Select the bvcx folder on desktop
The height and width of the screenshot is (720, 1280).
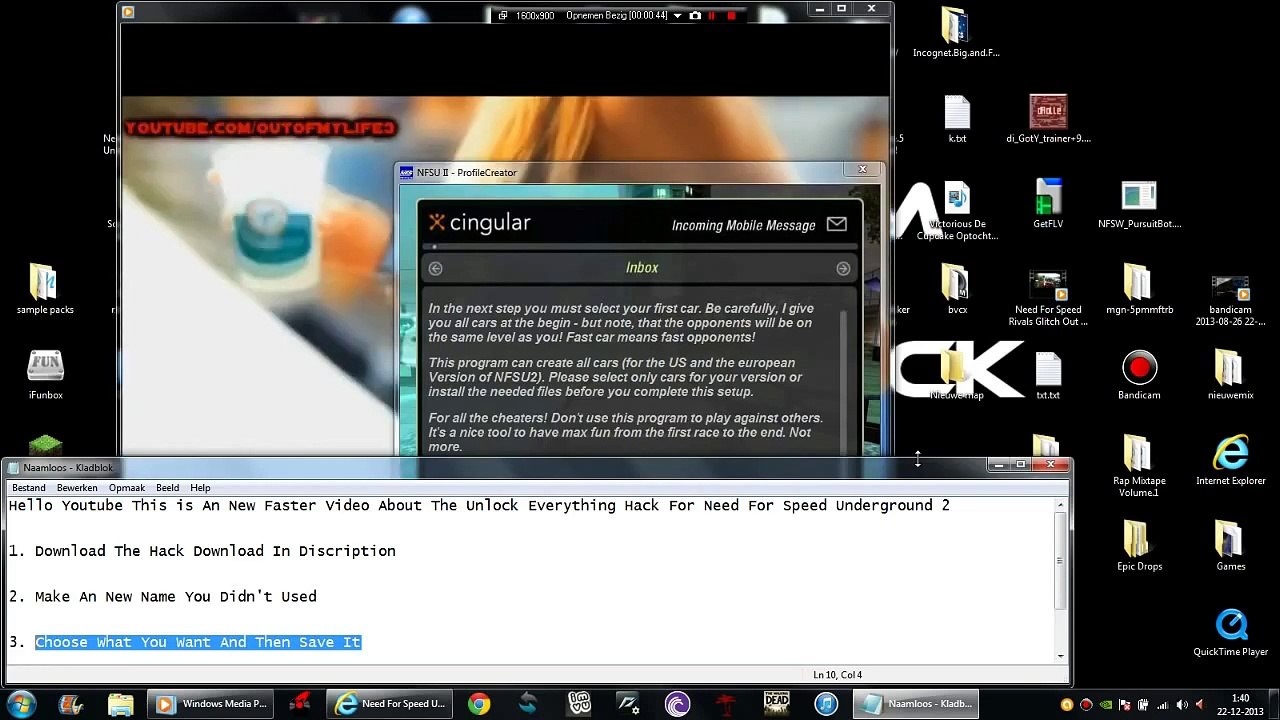click(x=957, y=289)
